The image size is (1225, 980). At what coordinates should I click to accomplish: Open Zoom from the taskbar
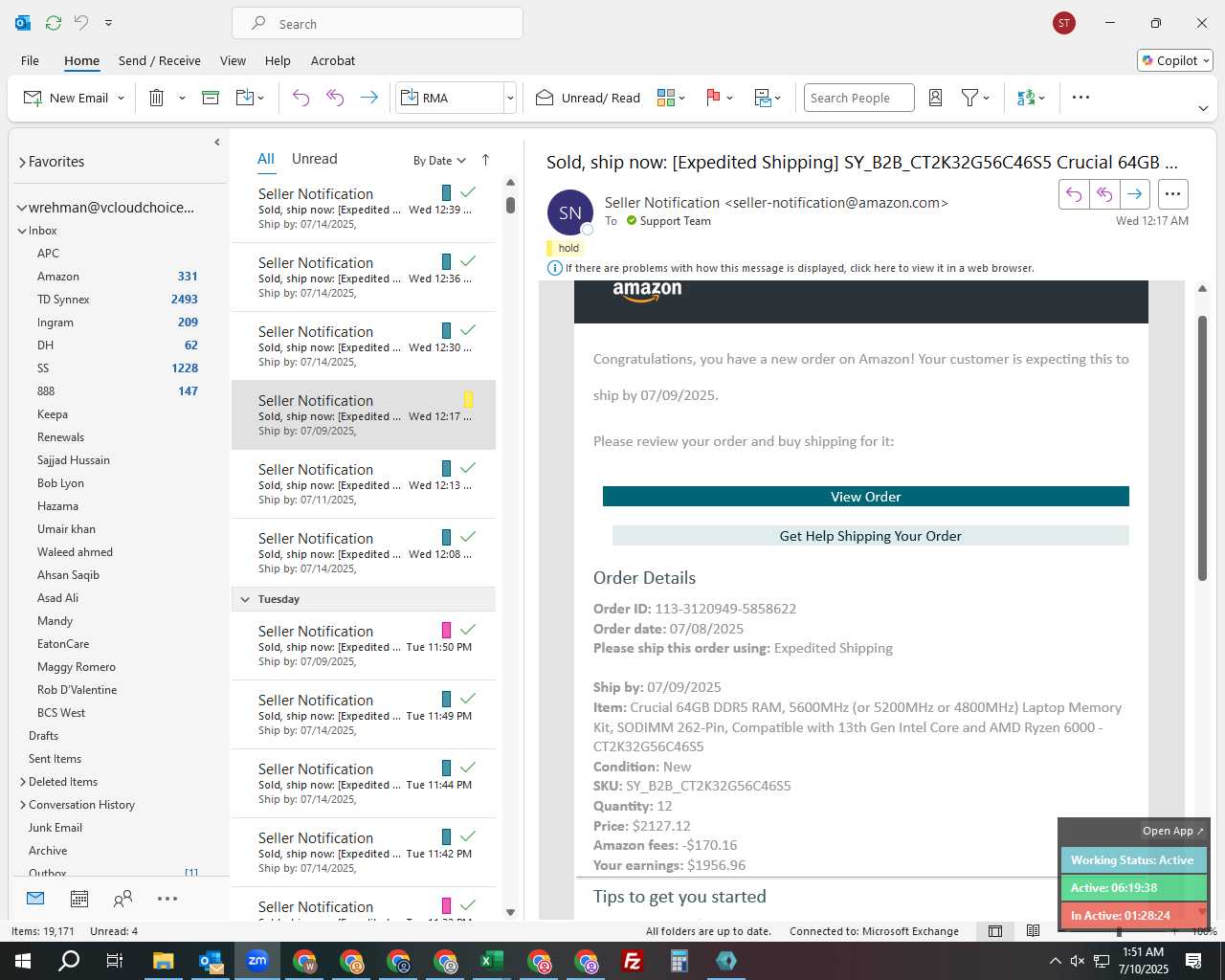click(256, 961)
